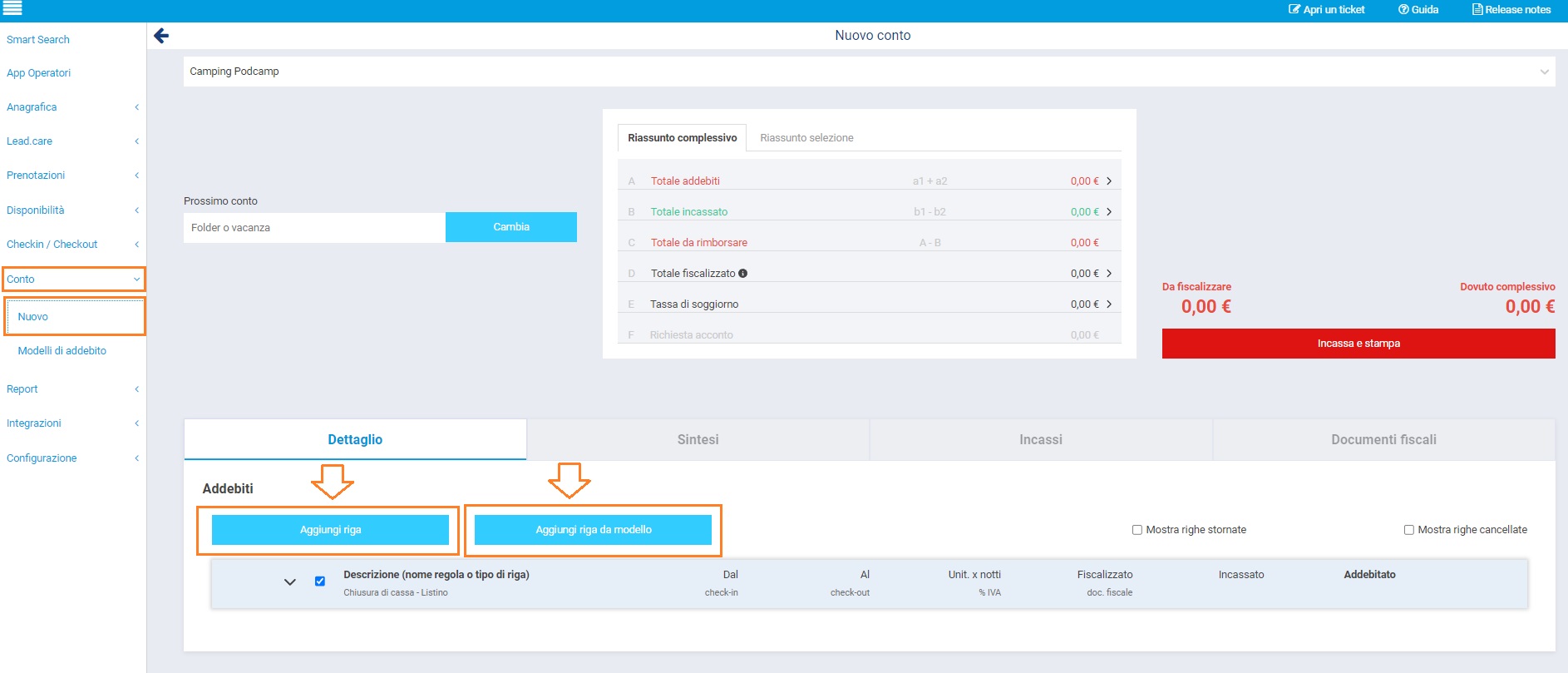Expand rows with the table header chevron
Image resolution: width=1568 pixels, height=673 pixels.
(x=290, y=582)
